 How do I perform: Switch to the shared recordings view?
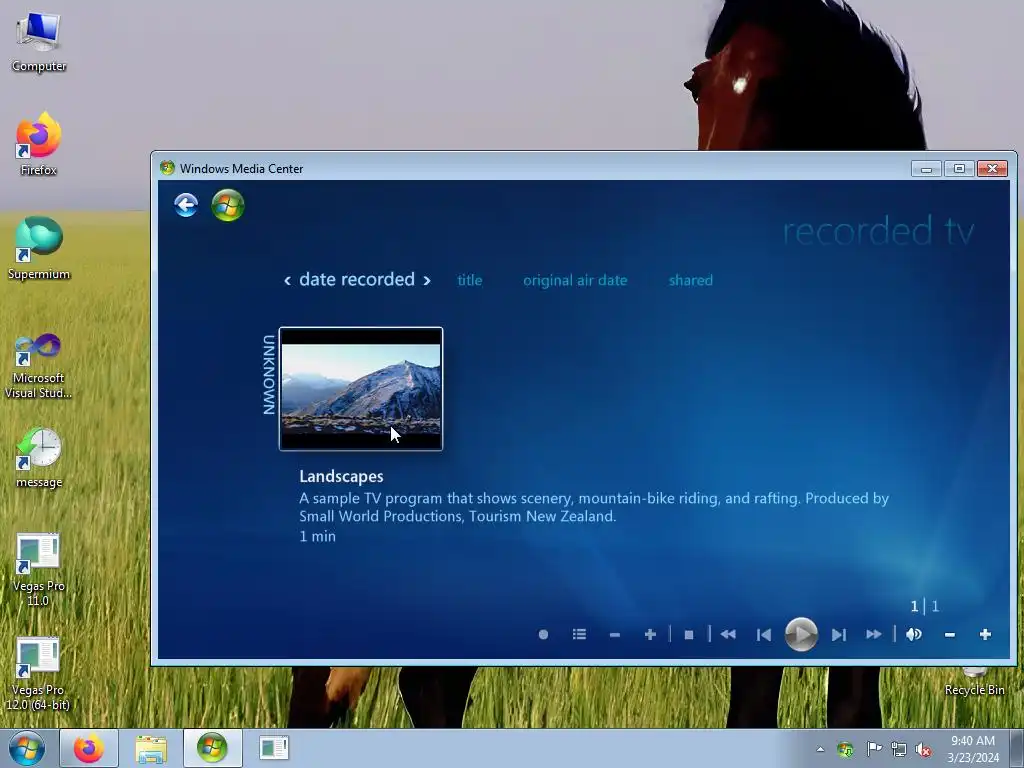tap(690, 280)
